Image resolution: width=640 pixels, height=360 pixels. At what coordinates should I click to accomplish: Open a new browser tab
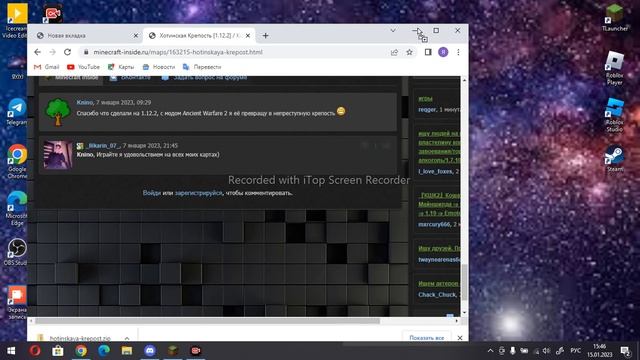point(266,36)
